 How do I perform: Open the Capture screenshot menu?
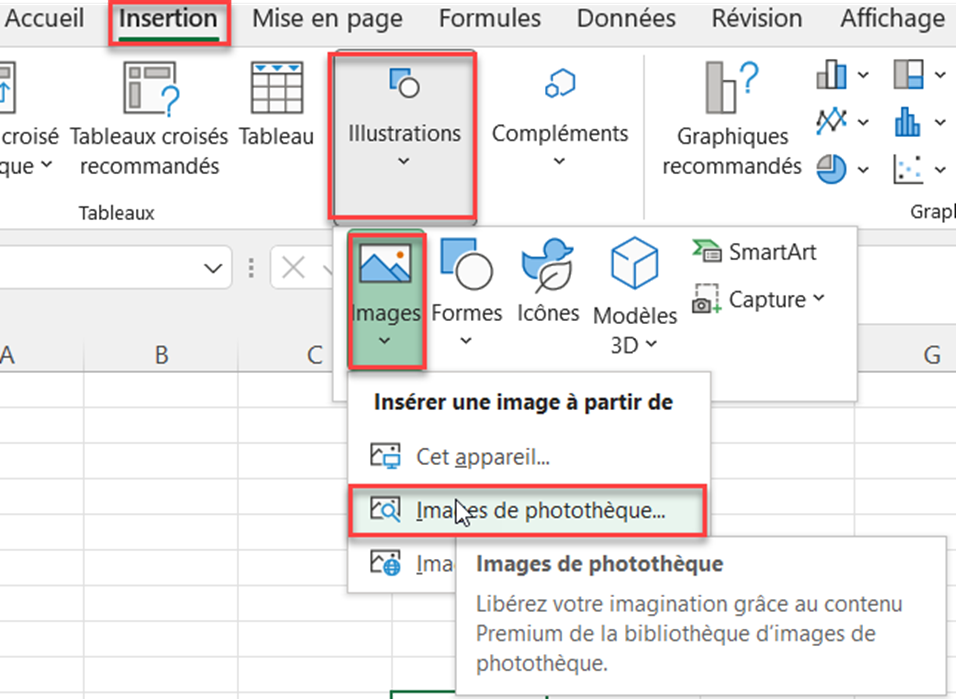pyautogui.click(x=758, y=299)
